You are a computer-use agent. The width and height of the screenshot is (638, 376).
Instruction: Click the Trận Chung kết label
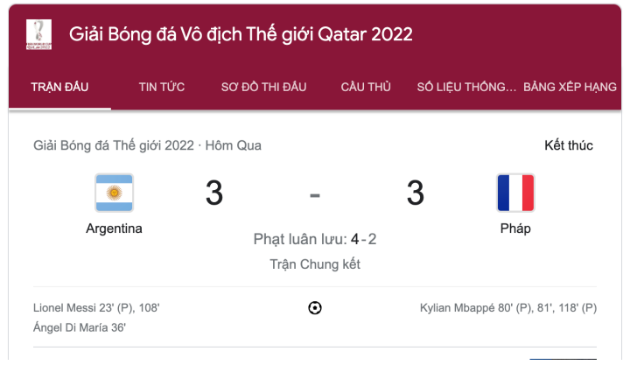click(315, 265)
